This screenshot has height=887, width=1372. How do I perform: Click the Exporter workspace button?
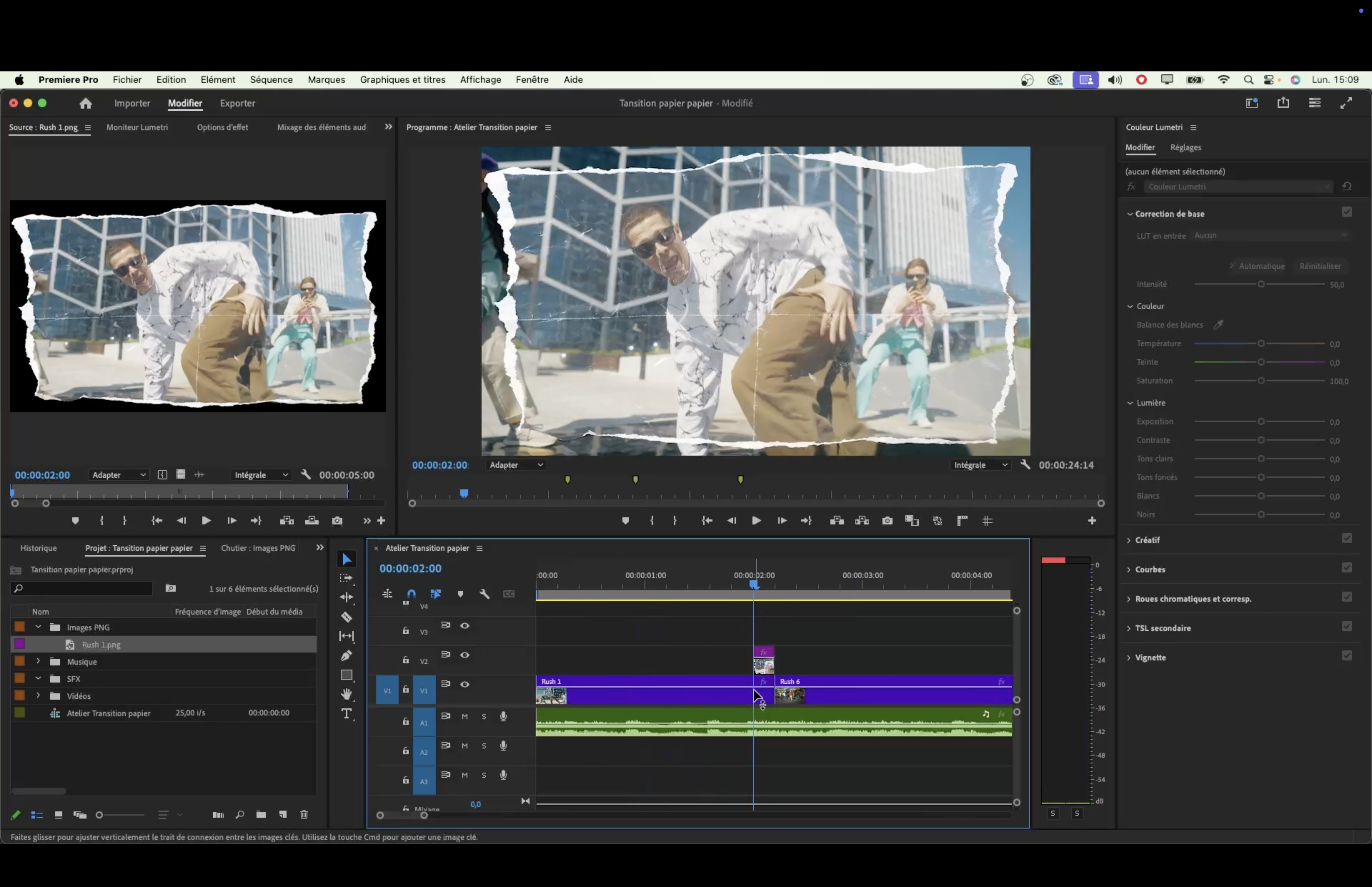point(237,103)
